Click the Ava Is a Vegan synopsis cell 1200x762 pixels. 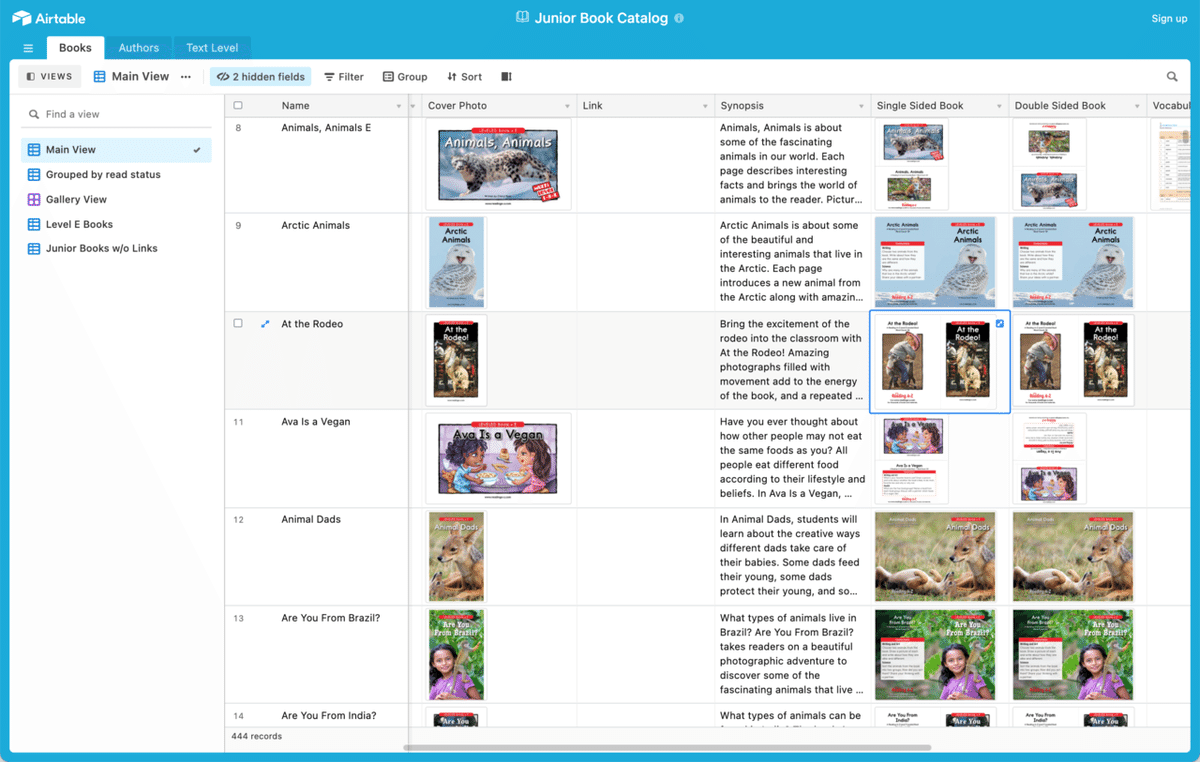tap(792, 458)
